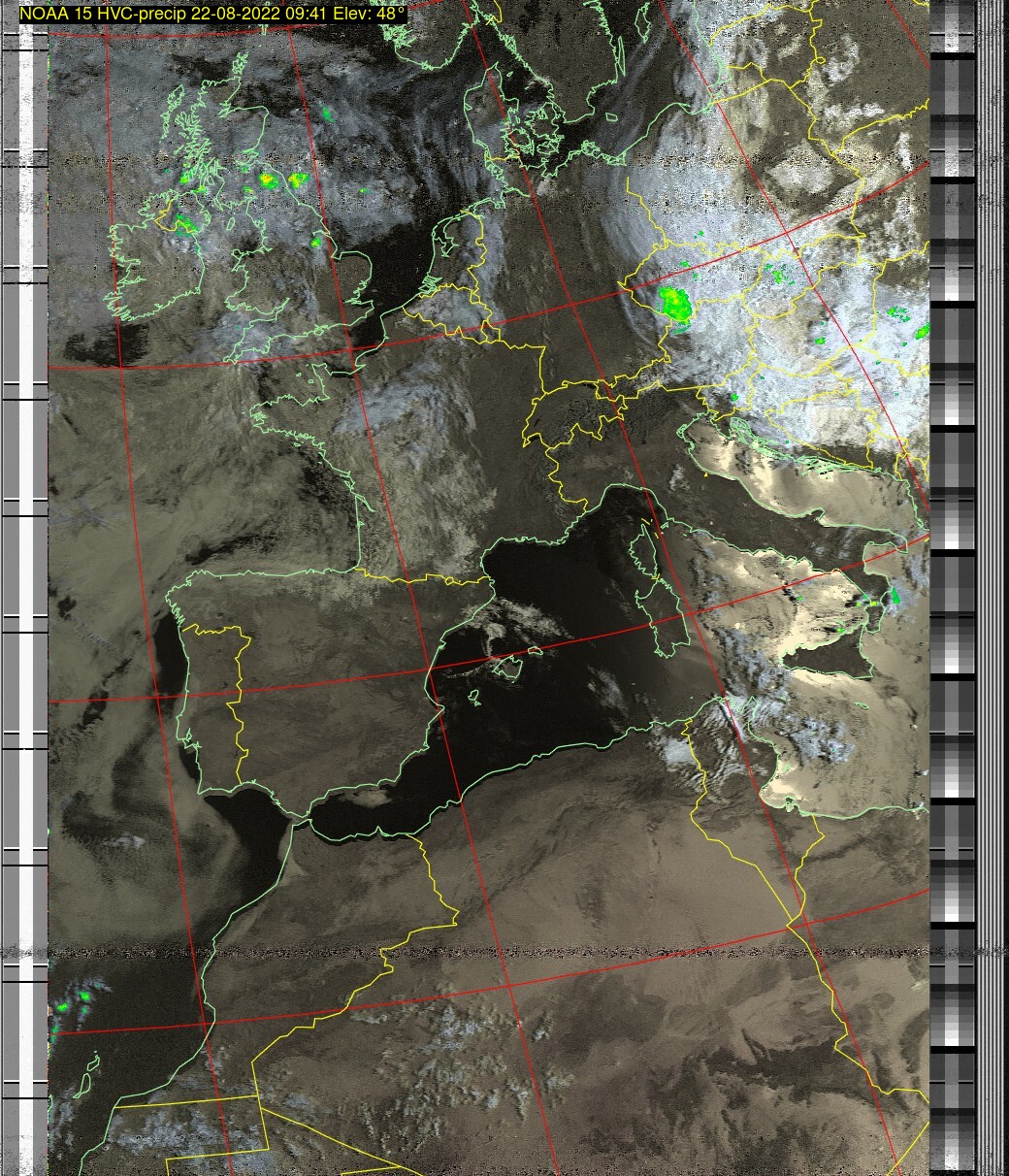Click the white sync bar on left edge
1009x1176 pixels.
[40, 582]
